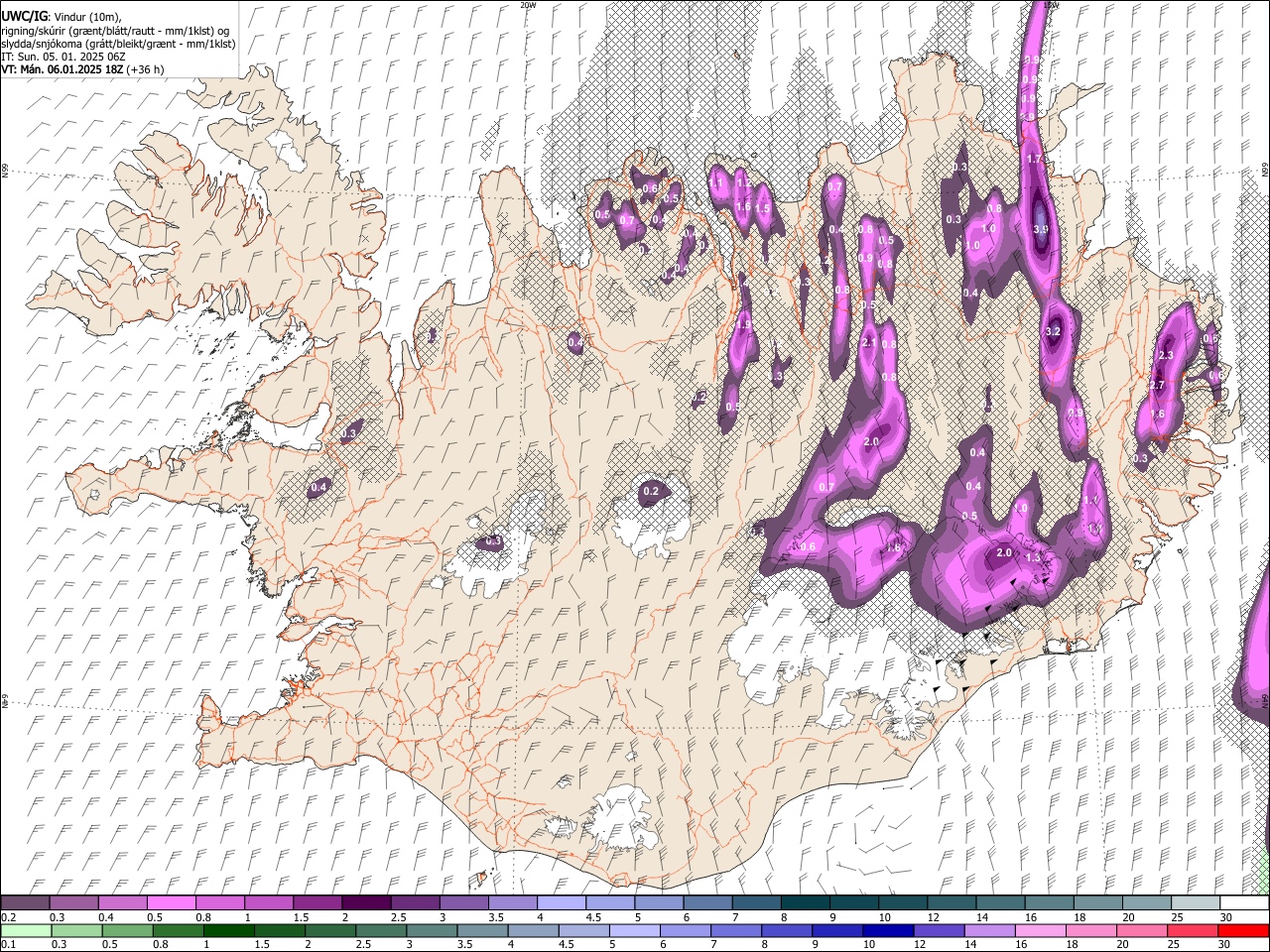Click the '2.3' value in the eastern band
1270x952 pixels.
point(1166,355)
